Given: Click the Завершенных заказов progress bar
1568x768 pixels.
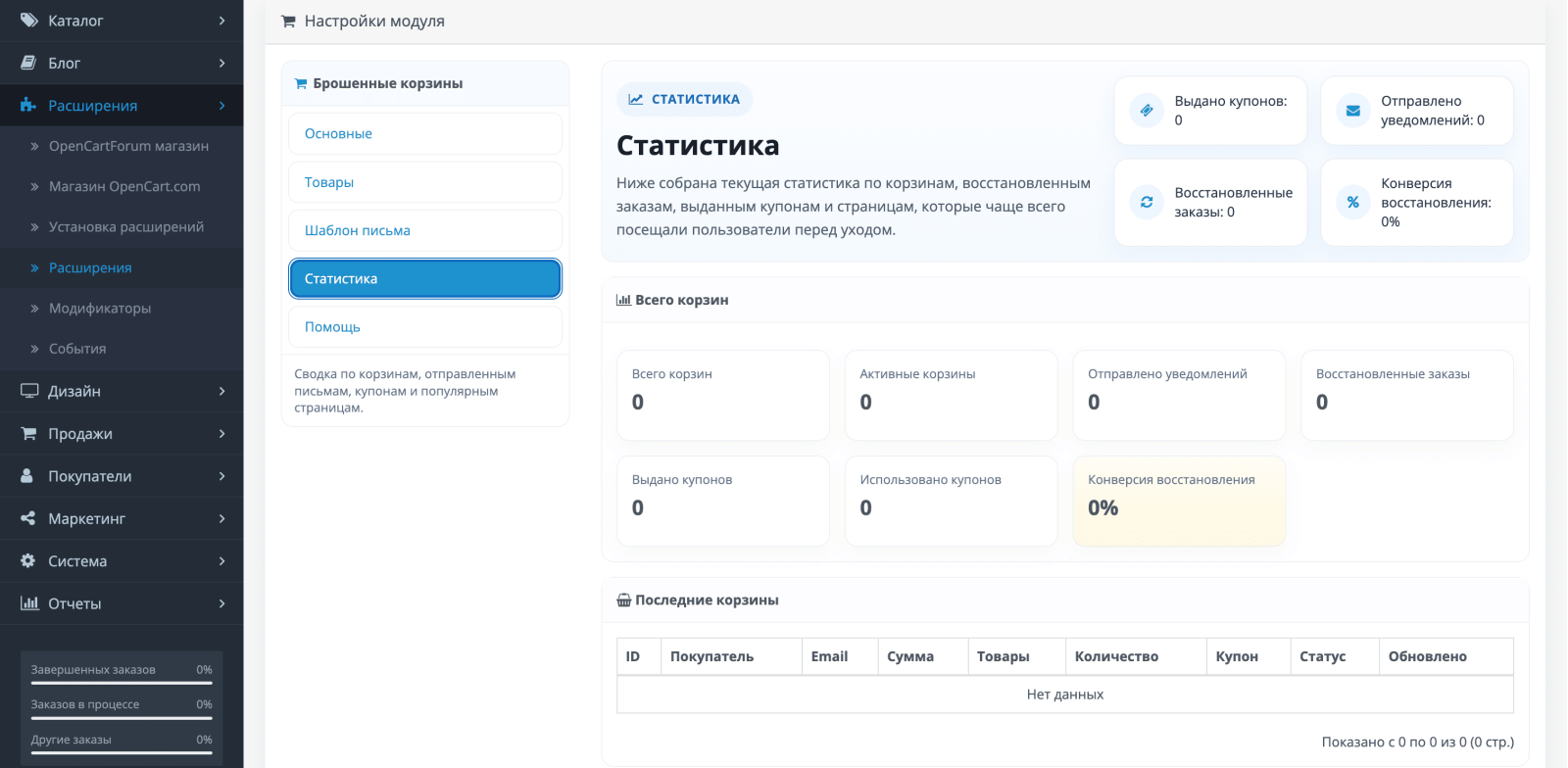Looking at the screenshot, I should 122,683.
